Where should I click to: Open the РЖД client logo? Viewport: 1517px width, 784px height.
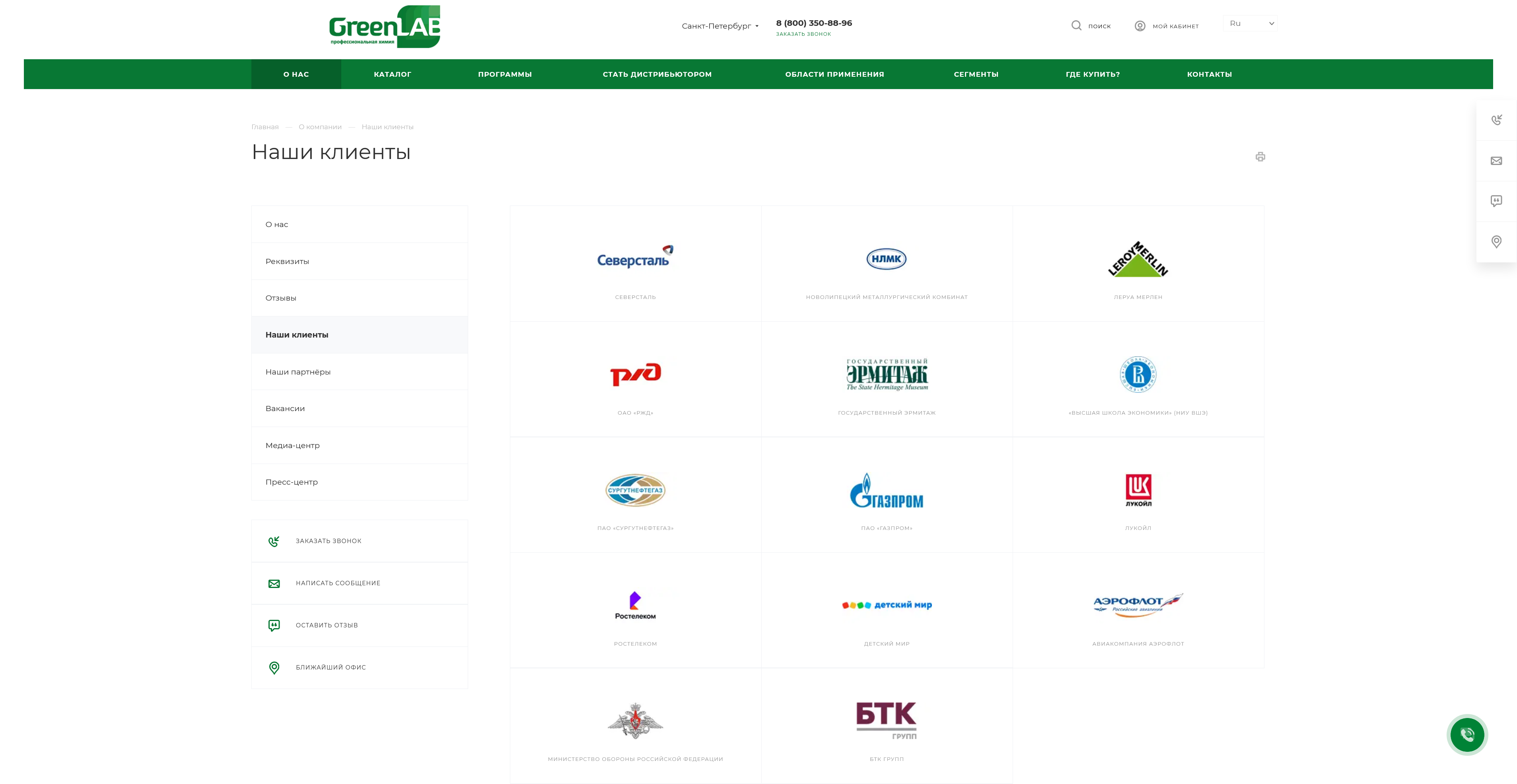pyautogui.click(x=635, y=375)
